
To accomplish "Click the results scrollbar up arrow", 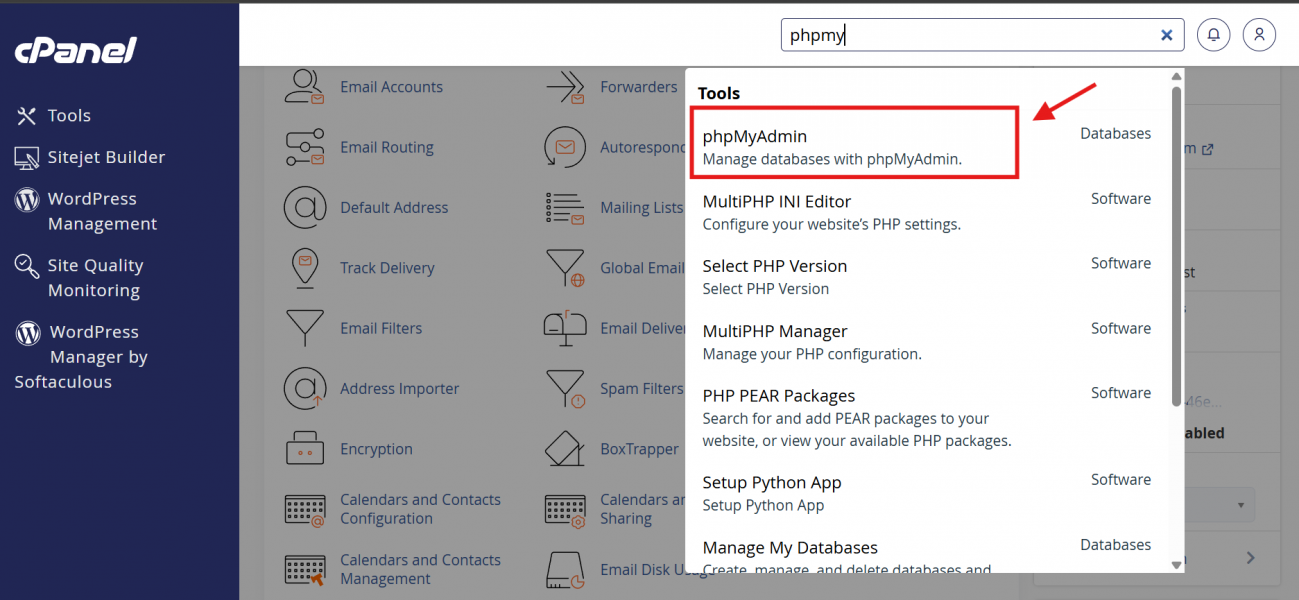I will coord(1177,76).
